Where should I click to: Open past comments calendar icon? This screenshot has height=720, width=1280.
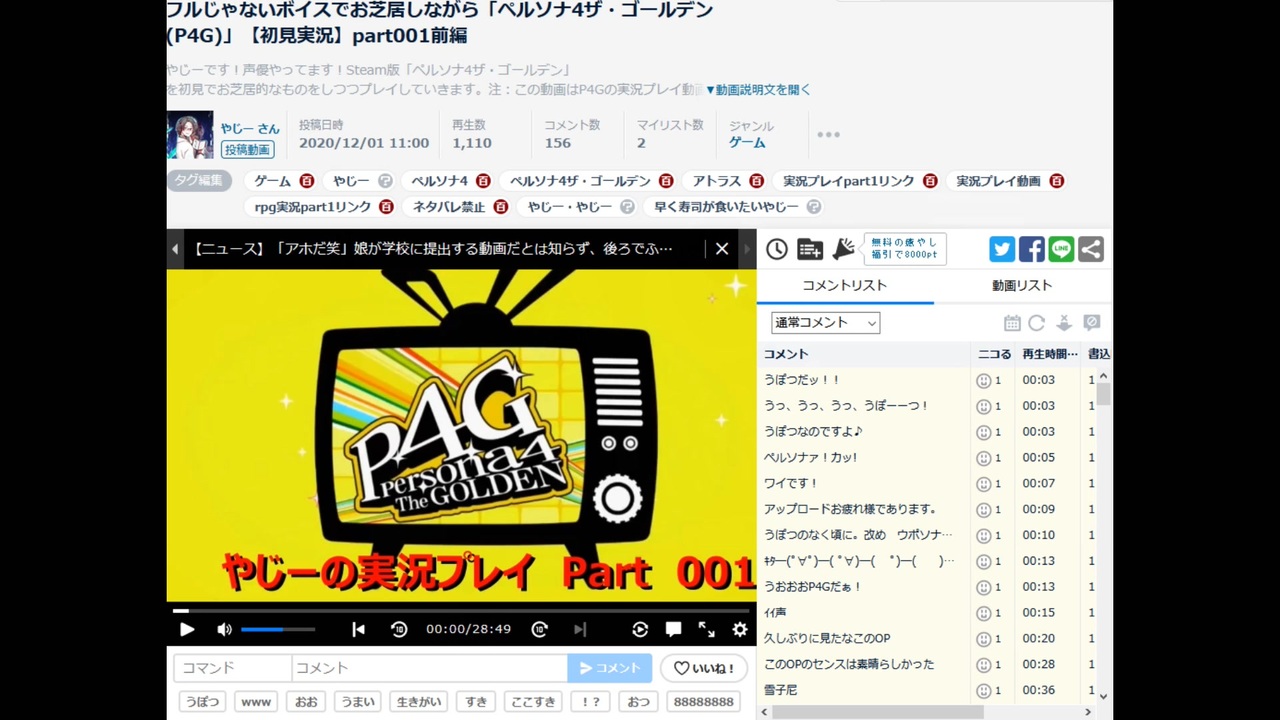pos(1012,323)
